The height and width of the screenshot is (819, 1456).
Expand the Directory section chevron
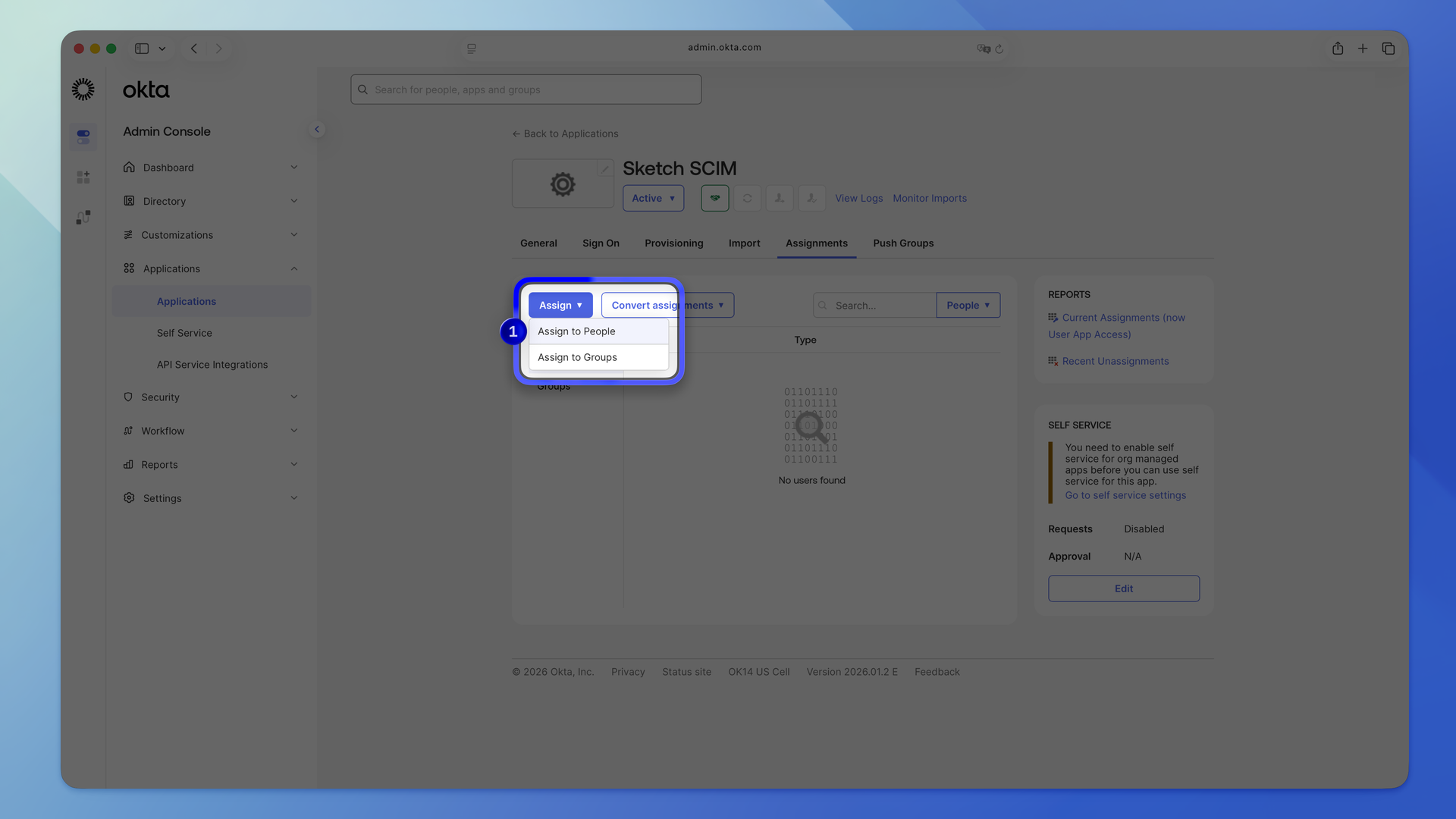coord(294,201)
